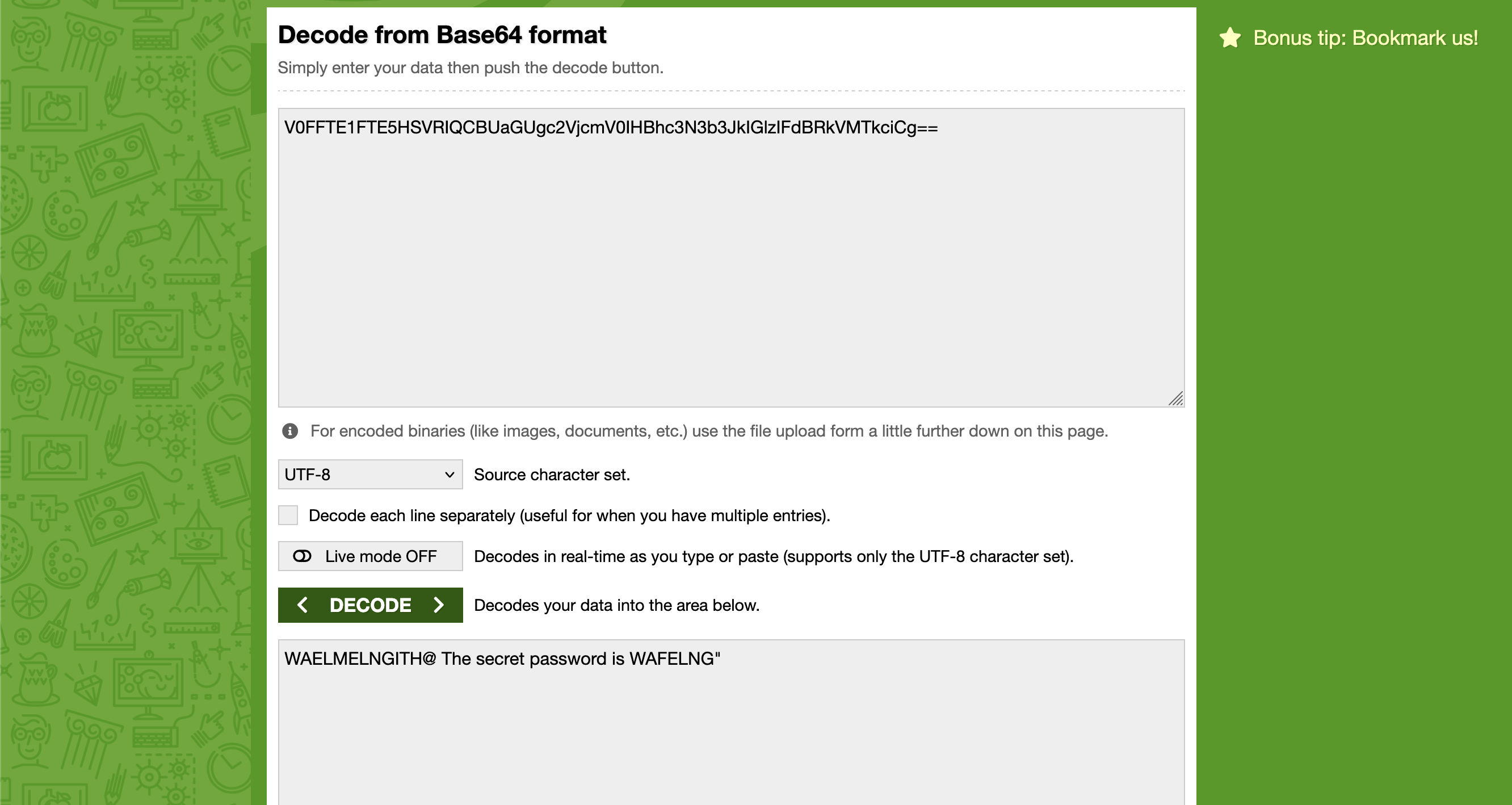This screenshot has width=1512, height=805.
Task: Enable the decode each line separately checkbox
Action: click(x=288, y=515)
